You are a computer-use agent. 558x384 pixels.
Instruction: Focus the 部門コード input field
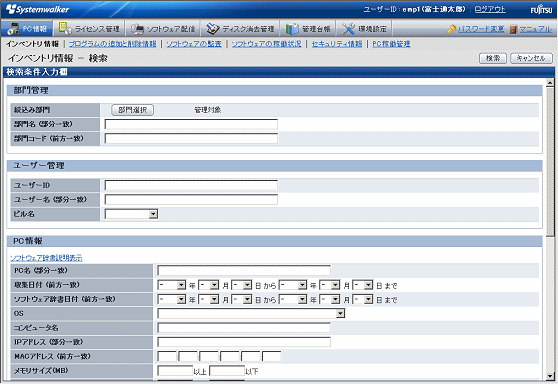click(191, 138)
